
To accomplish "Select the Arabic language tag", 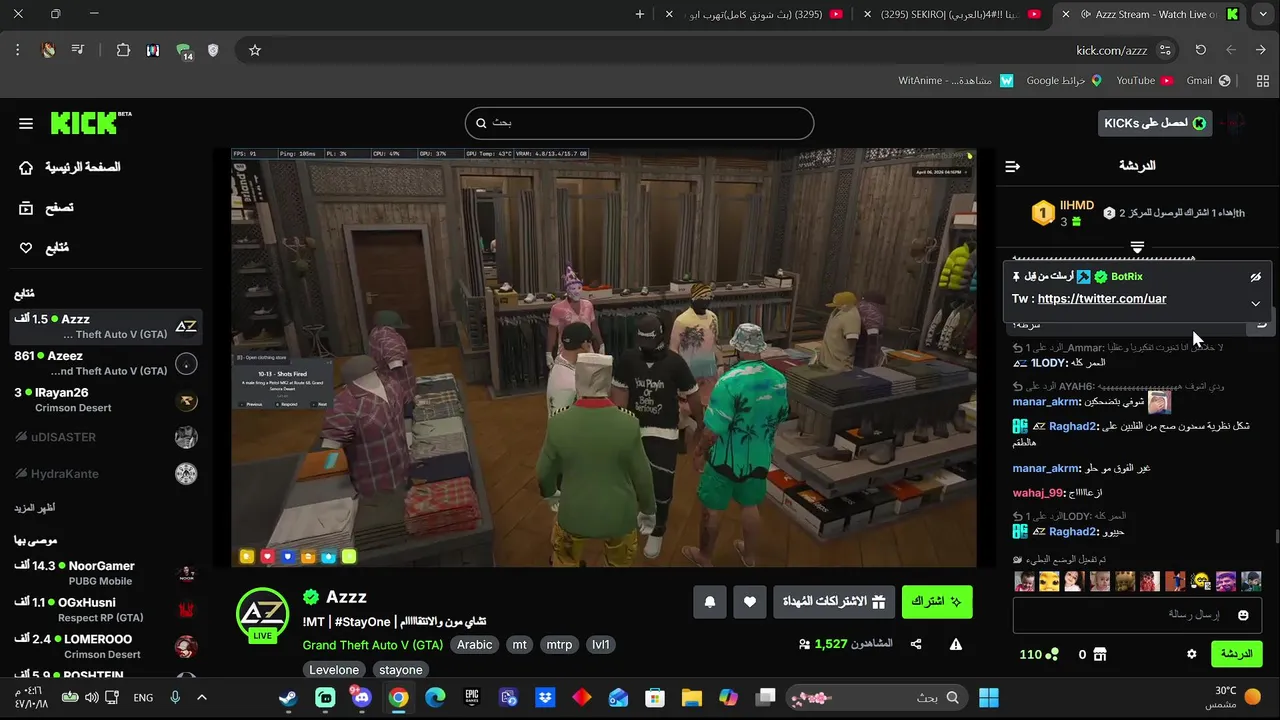I will [x=474, y=645].
